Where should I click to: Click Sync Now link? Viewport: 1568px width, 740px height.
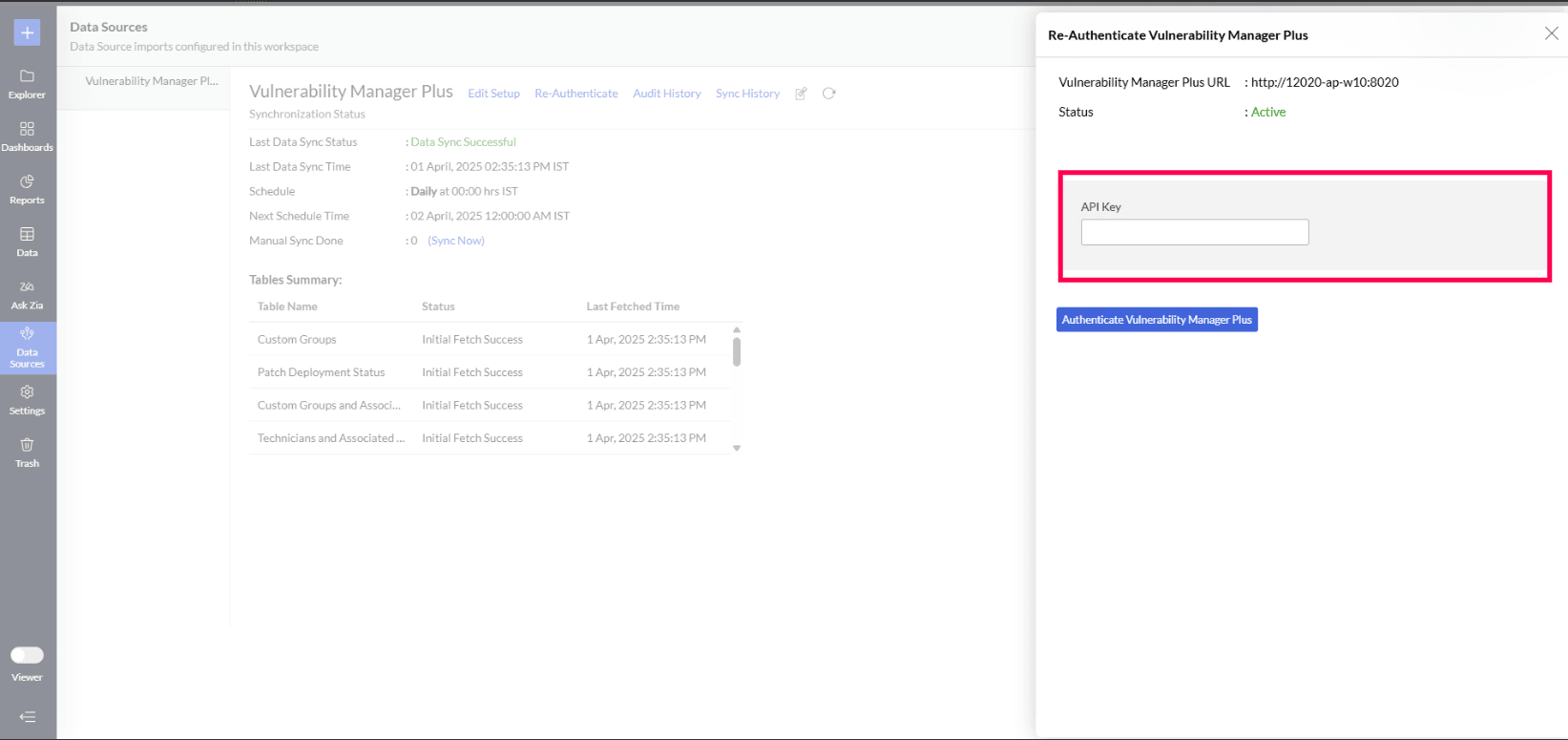pos(456,241)
